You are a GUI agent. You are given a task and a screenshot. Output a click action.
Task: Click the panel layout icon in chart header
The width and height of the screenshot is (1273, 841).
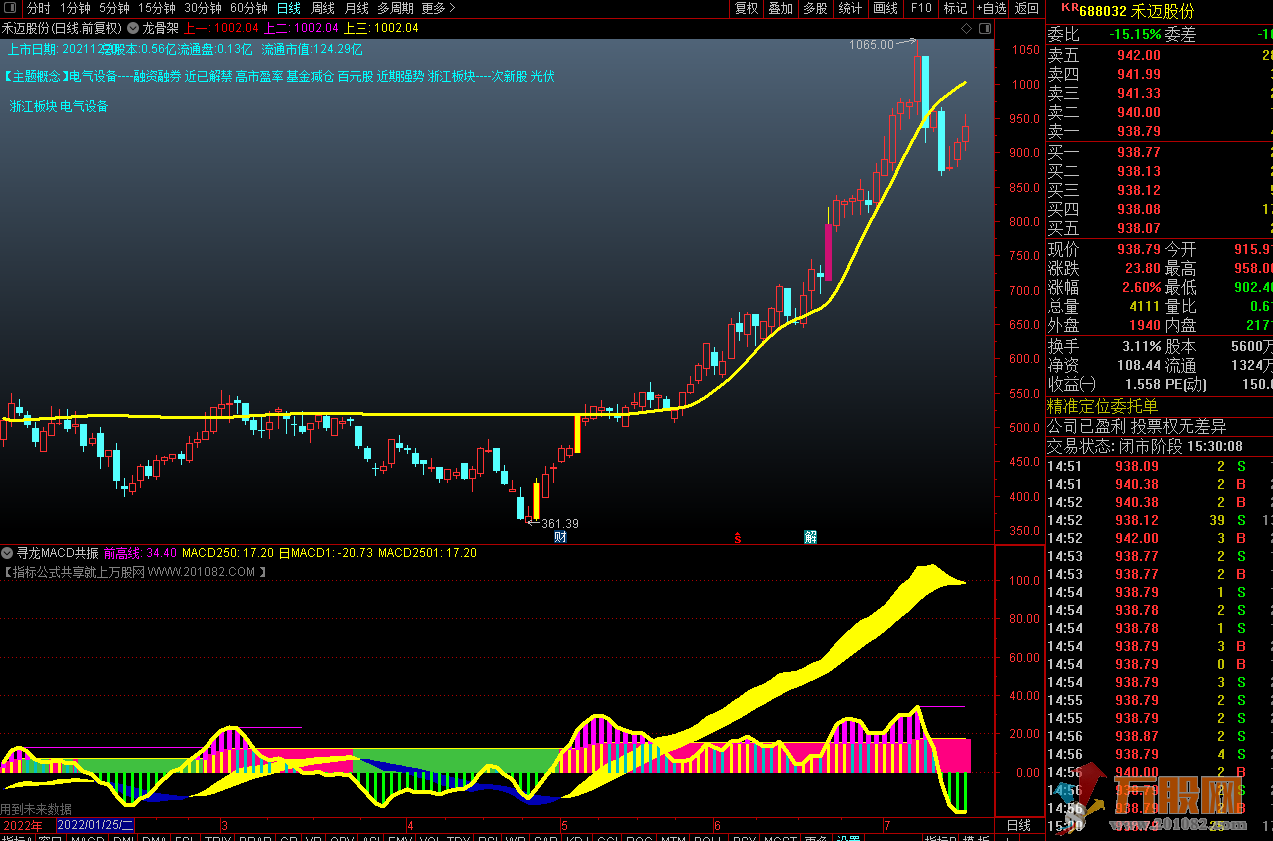pyautogui.click(x=984, y=29)
